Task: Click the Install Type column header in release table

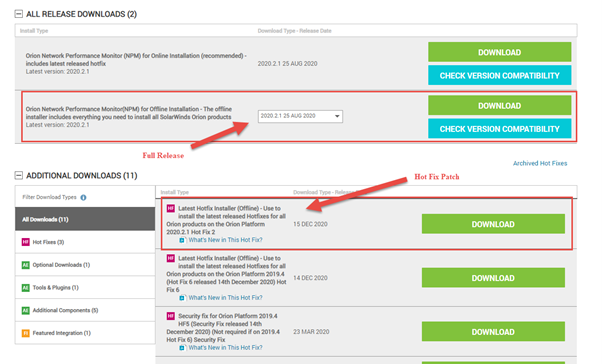Action: coord(34,31)
